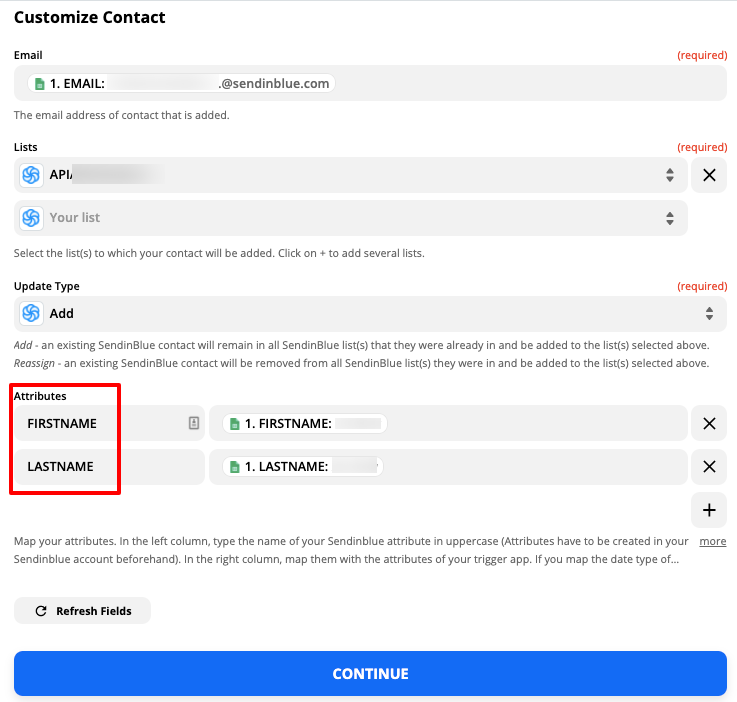Click the refresh icon on Refresh Fields
The width and height of the screenshot is (737, 702).
pos(41,611)
